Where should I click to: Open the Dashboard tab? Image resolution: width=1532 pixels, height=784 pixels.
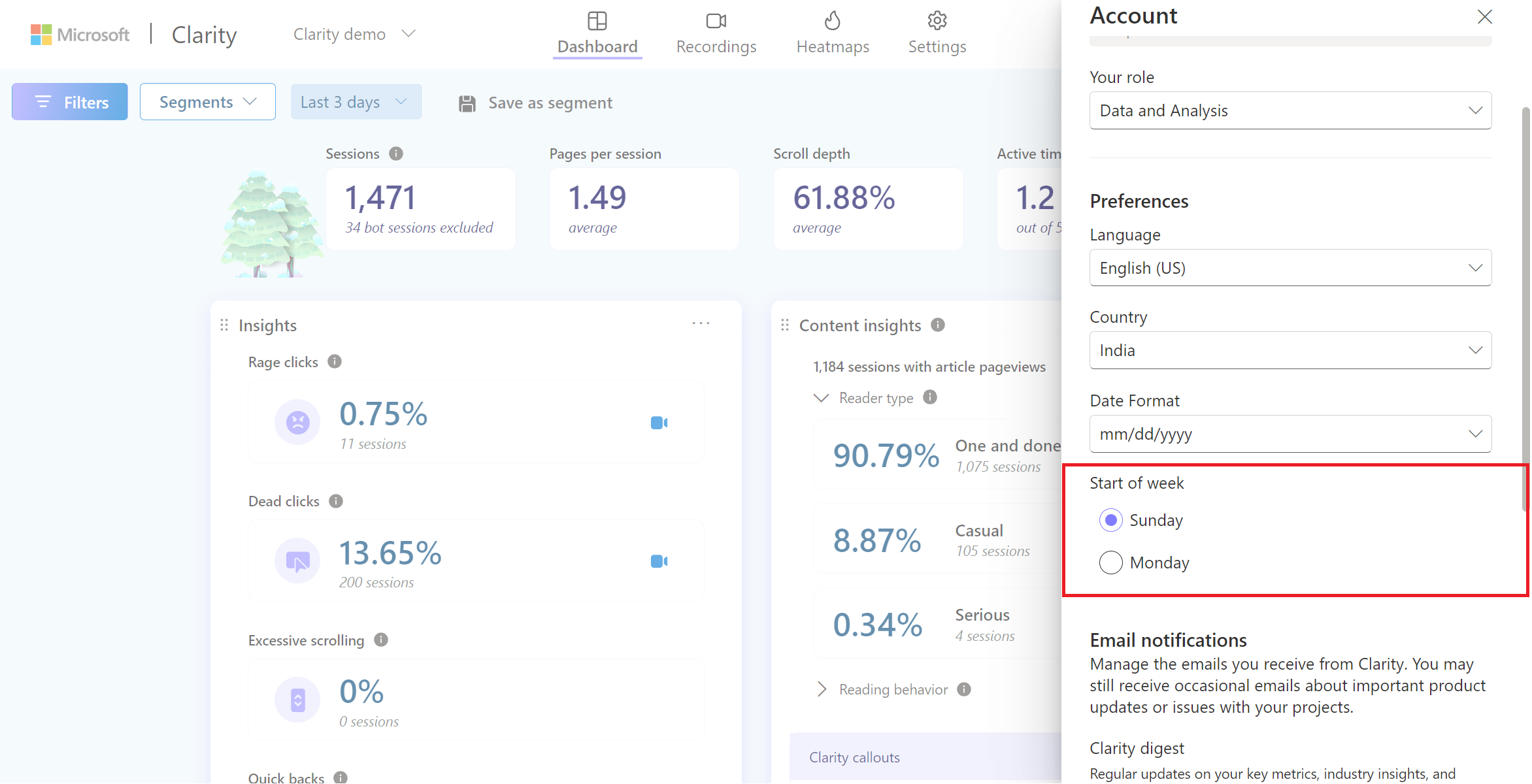coord(597,33)
